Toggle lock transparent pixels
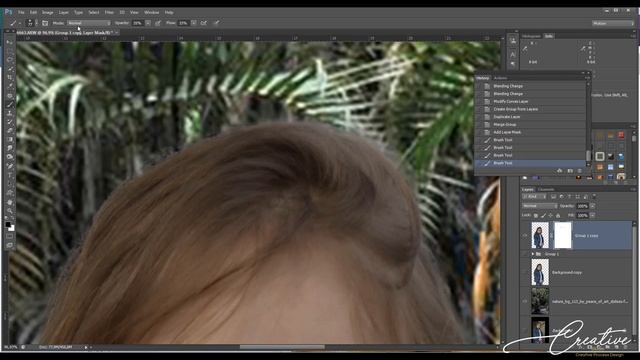 [x=536, y=215]
